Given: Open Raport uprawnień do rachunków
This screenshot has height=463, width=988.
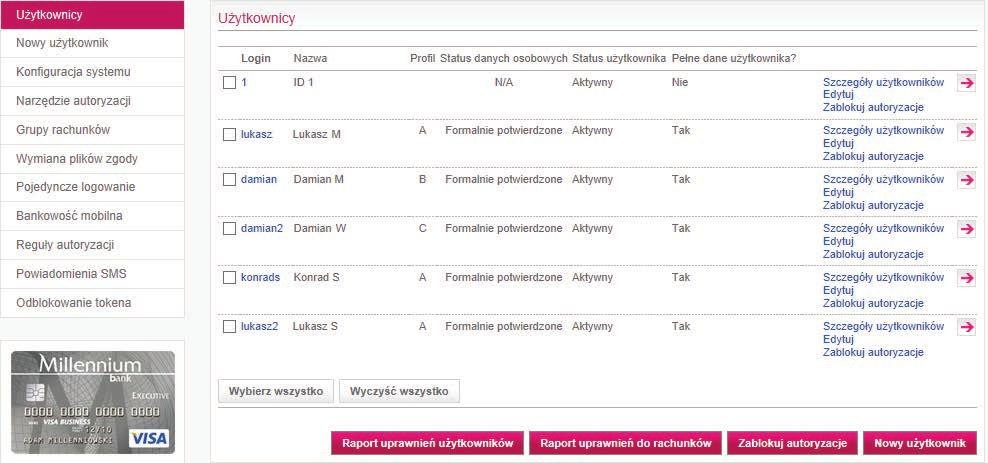Looking at the screenshot, I should pos(626,443).
